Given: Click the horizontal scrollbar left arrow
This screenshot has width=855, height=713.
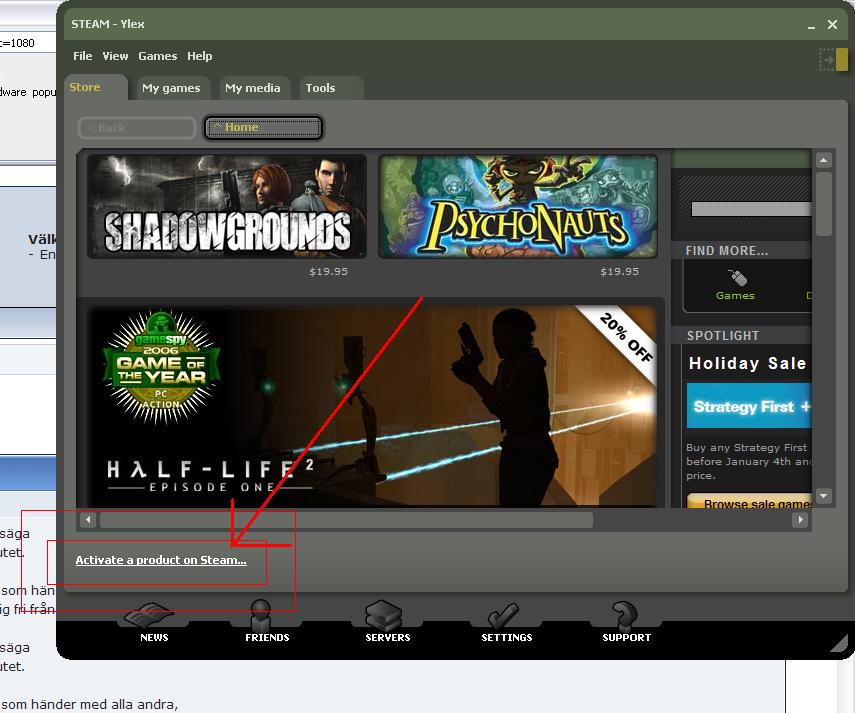Looking at the screenshot, I should click(88, 519).
